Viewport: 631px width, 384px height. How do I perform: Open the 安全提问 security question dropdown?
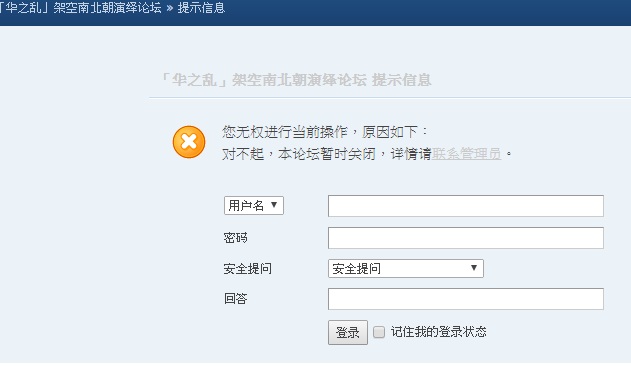pyautogui.click(x=406, y=268)
